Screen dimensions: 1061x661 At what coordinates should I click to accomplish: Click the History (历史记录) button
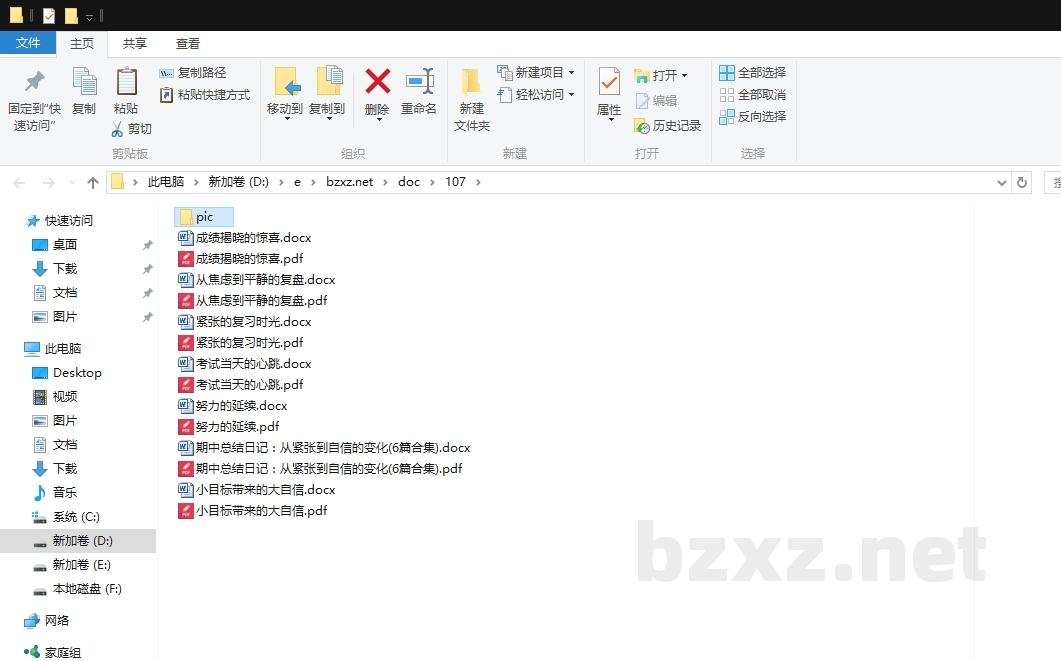click(x=668, y=126)
